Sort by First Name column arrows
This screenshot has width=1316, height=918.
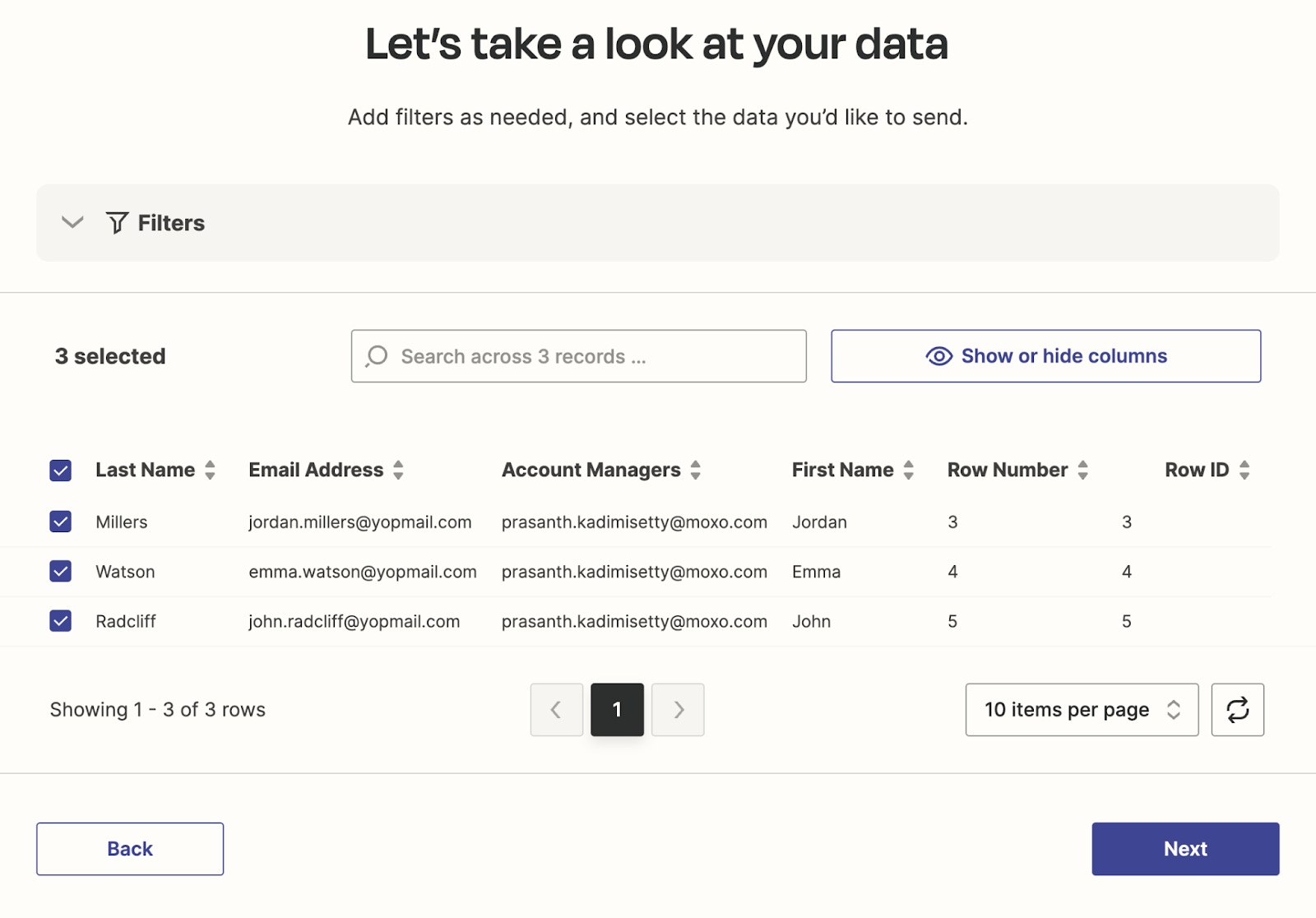point(909,470)
